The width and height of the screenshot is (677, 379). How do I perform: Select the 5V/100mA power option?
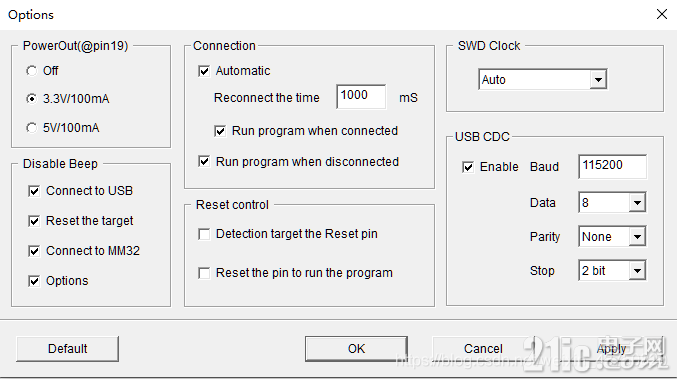32,128
